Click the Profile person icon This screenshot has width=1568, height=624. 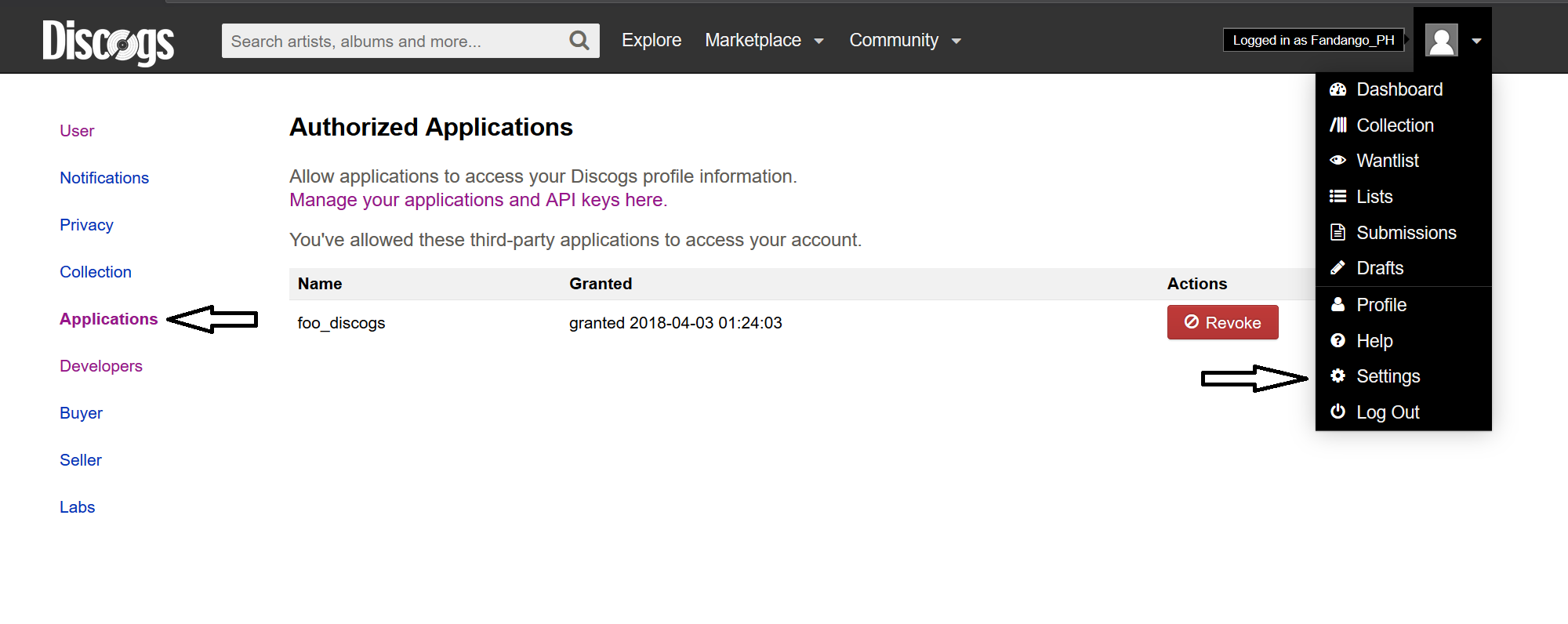click(1338, 304)
